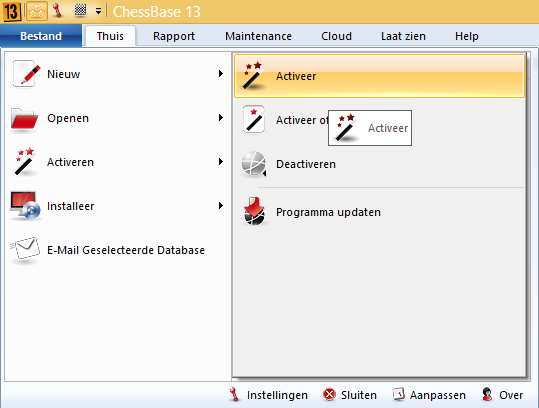The image size is (539, 408).
Task: Select the Activeren menu entry
Action: (x=118, y=162)
